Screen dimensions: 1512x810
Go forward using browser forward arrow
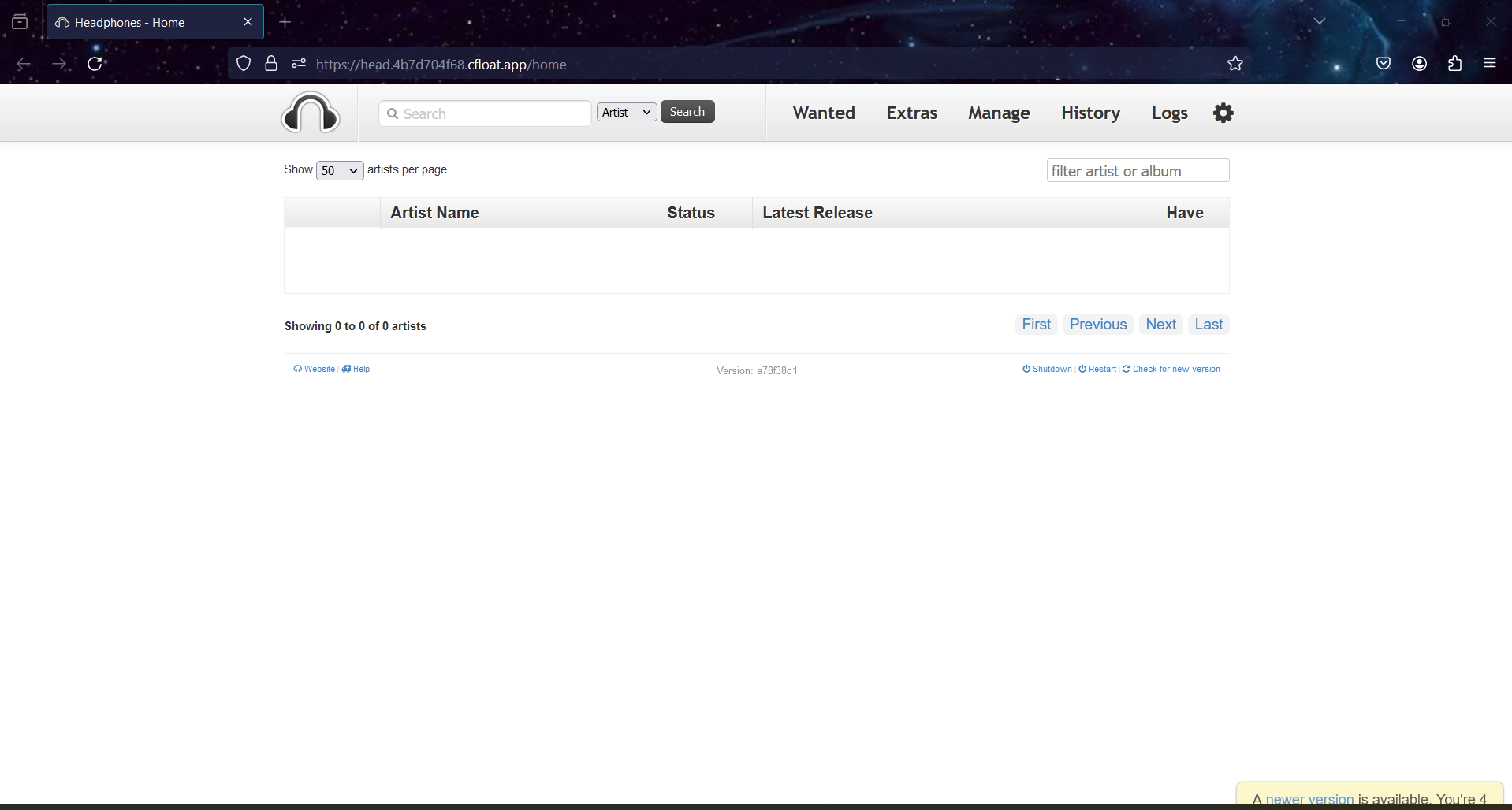(59, 64)
